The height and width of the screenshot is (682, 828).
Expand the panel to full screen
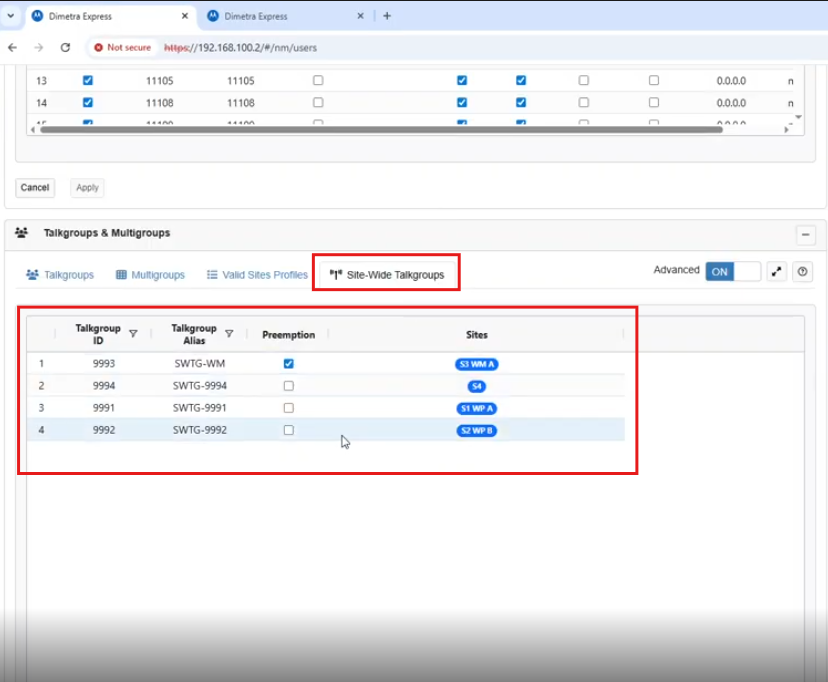776,271
